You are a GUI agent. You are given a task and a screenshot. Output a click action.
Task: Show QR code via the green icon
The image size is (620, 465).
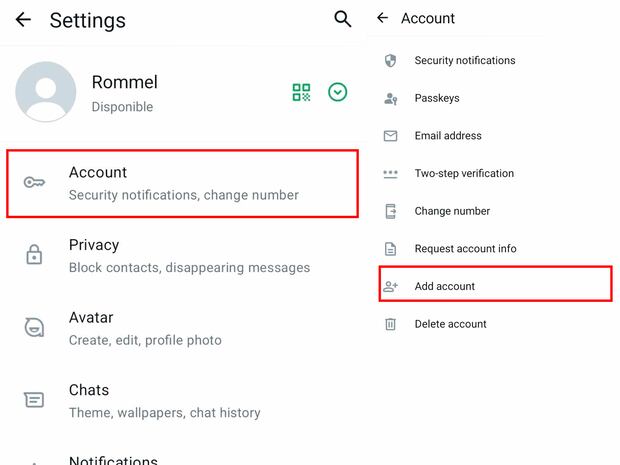coord(301,93)
